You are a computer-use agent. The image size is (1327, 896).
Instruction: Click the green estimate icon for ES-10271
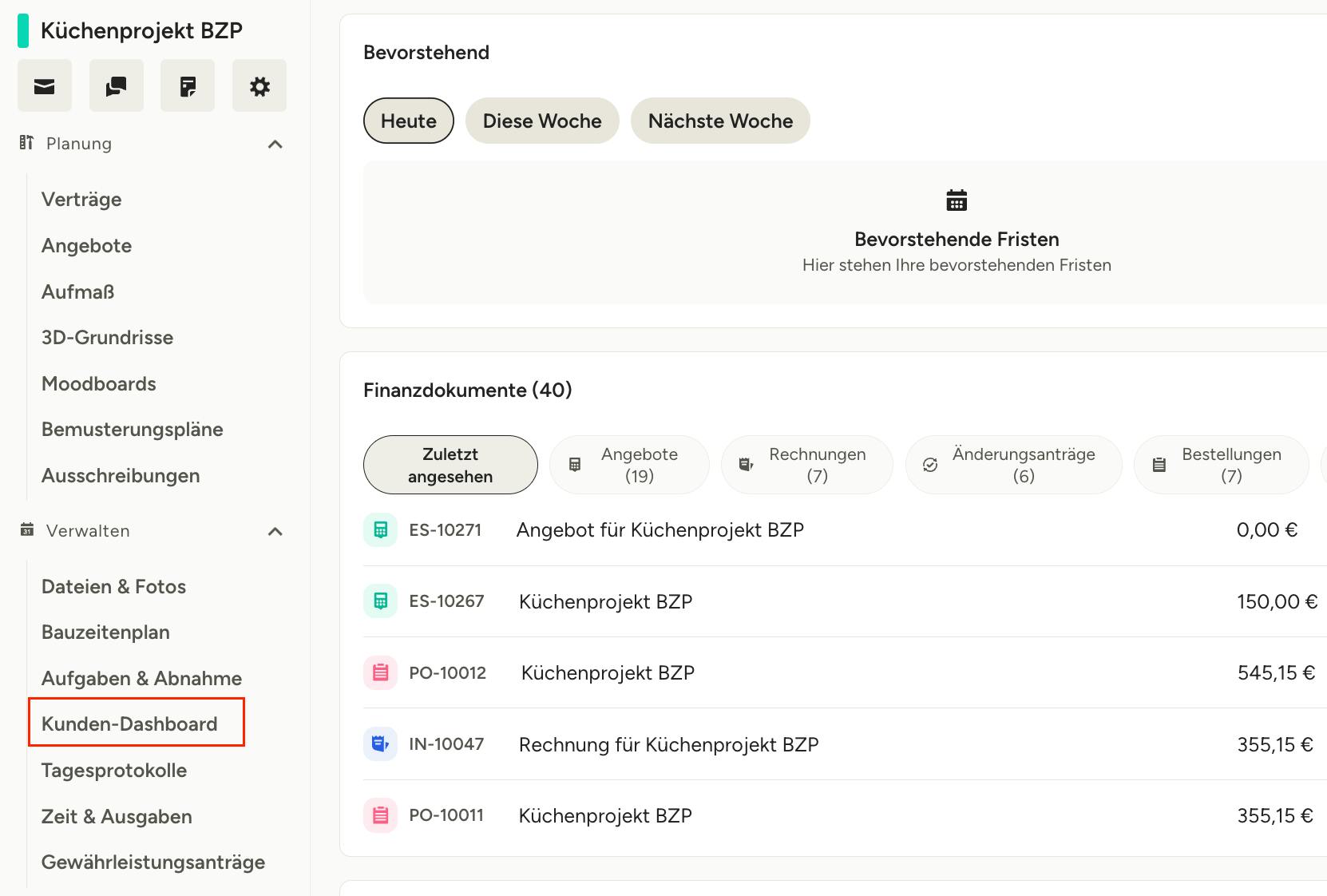pos(381,530)
